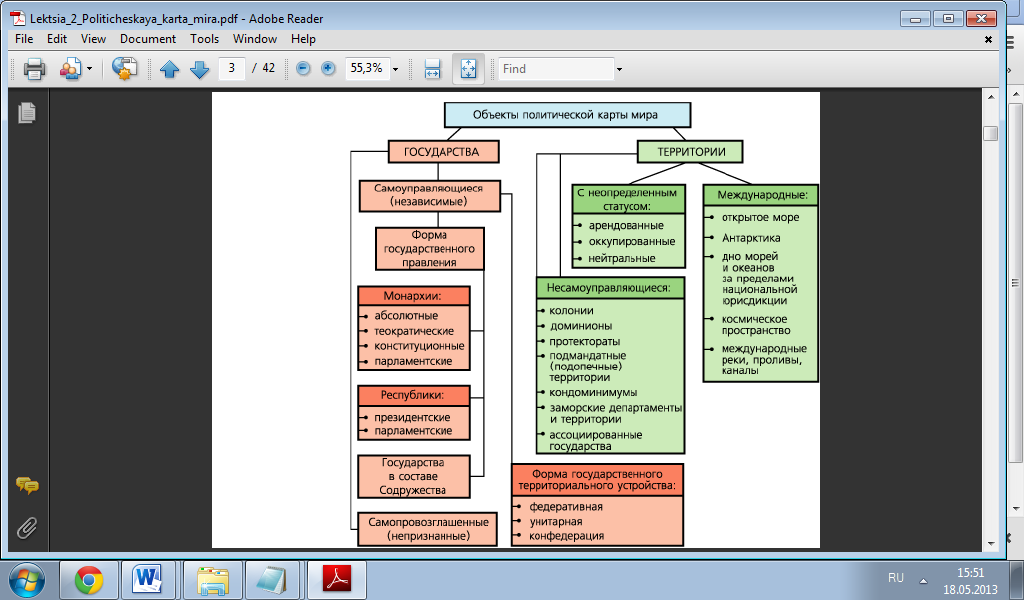Go to next page with down arrow
Image resolution: width=1024 pixels, height=600 pixels.
coord(199,69)
